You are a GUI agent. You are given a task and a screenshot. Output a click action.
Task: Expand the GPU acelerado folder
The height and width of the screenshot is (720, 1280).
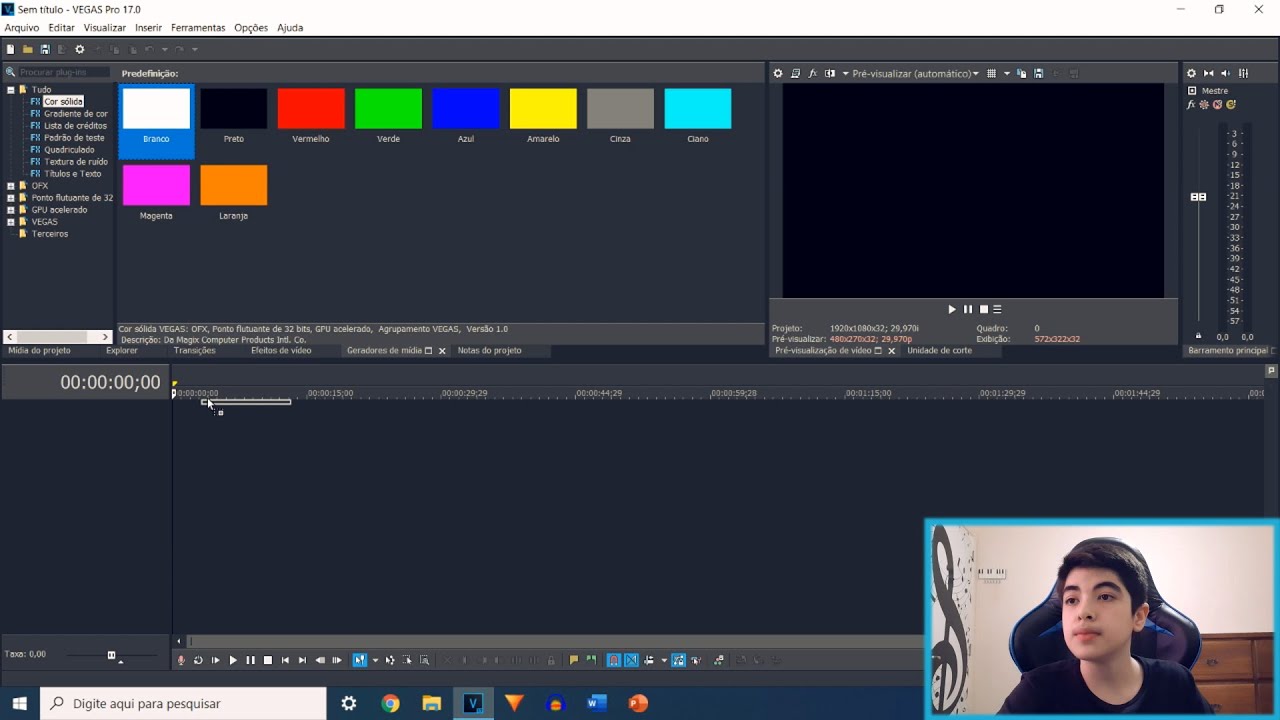click(11, 210)
